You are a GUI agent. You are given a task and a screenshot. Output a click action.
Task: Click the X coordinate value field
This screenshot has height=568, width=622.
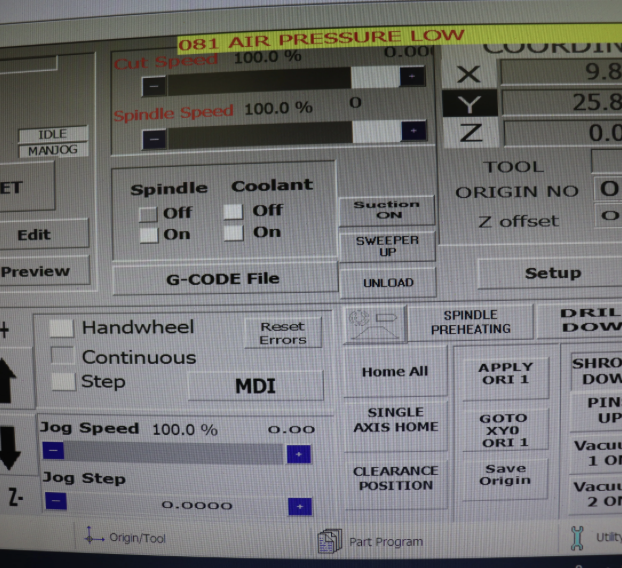560,73
